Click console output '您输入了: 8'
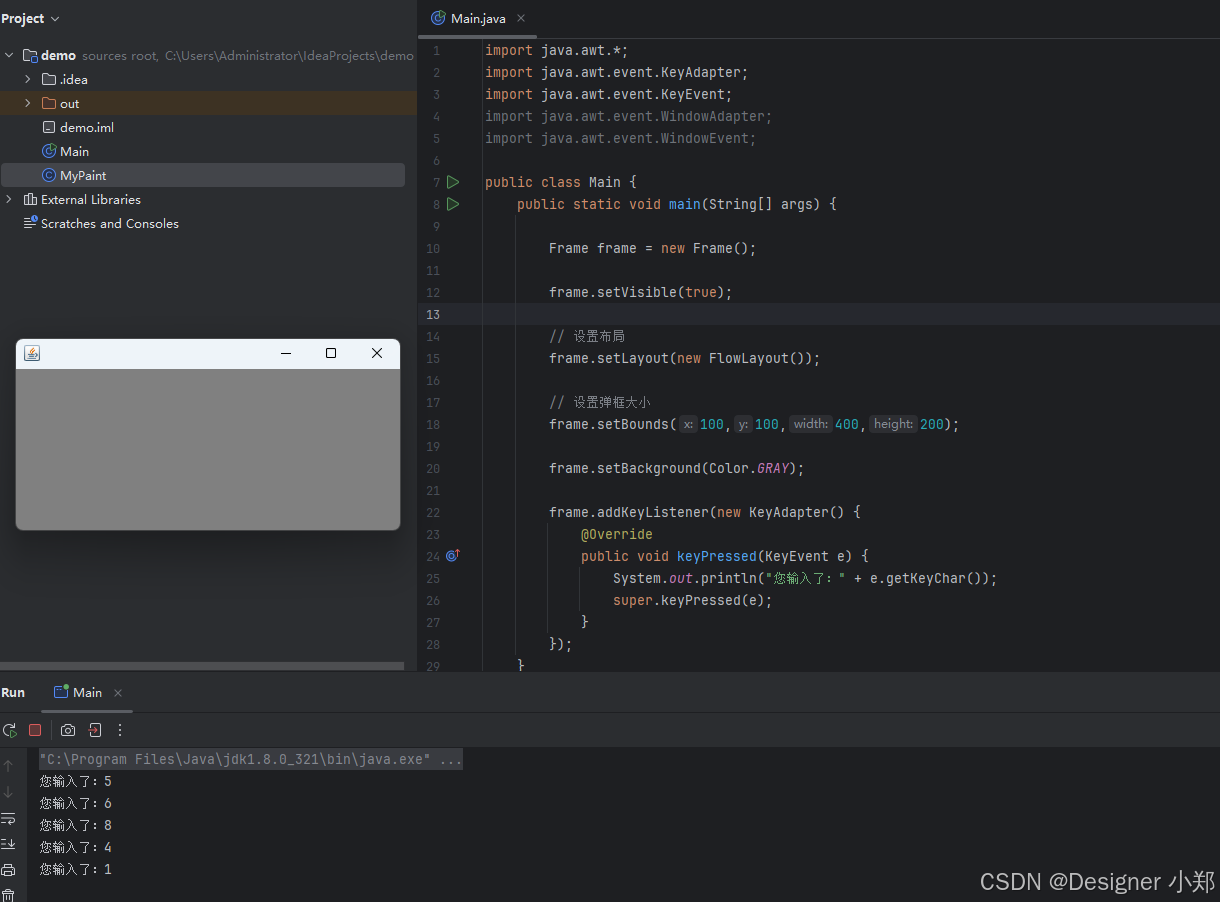This screenshot has height=902, width=1220. 76,825
